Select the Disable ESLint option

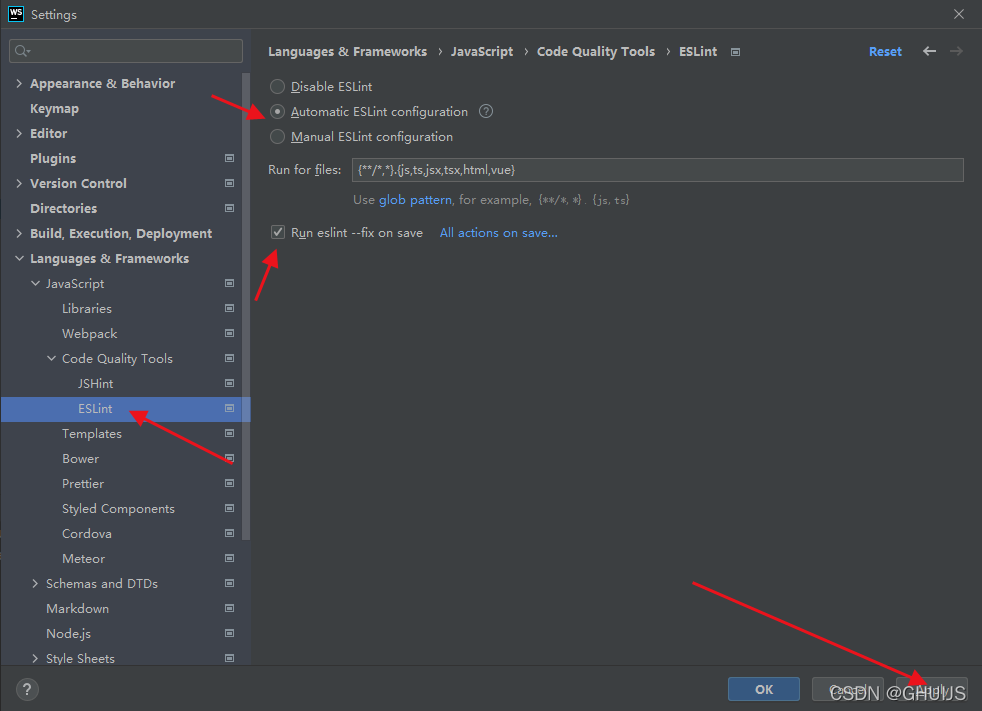click(x=276, y=86)
